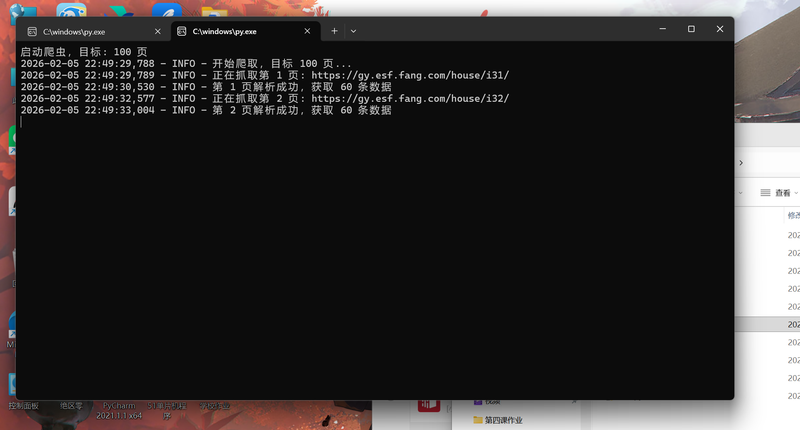Image resolution: width=800 pixels, height=430 pixels.
Task: Switch to the inactive C:\windows\py.exe tab
Action: coord(94,32)
